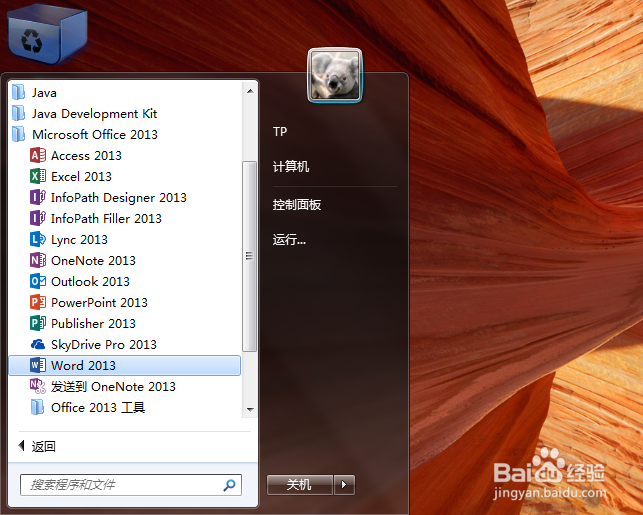Click the Word 2013 icon

click(x=38, y=365)
